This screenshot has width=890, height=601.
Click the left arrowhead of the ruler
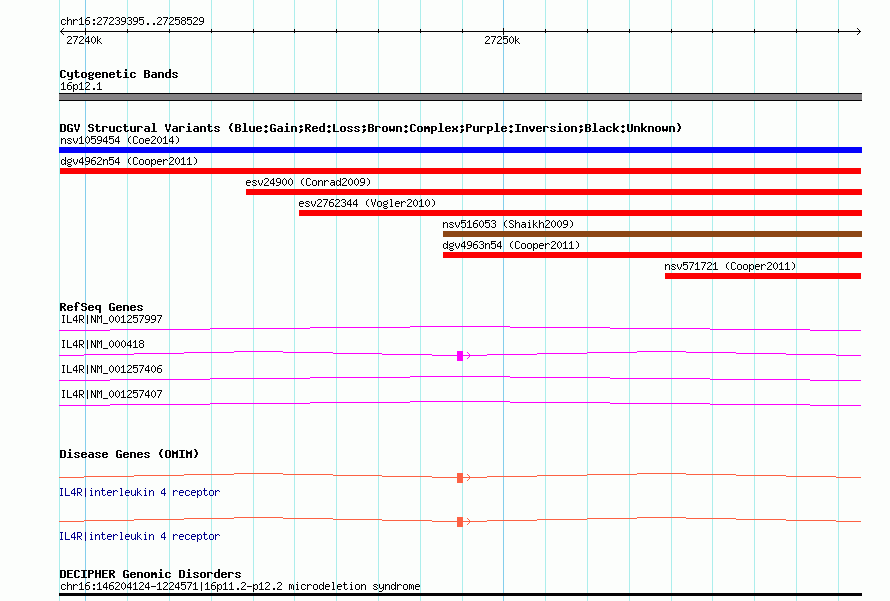click(62, 31)
